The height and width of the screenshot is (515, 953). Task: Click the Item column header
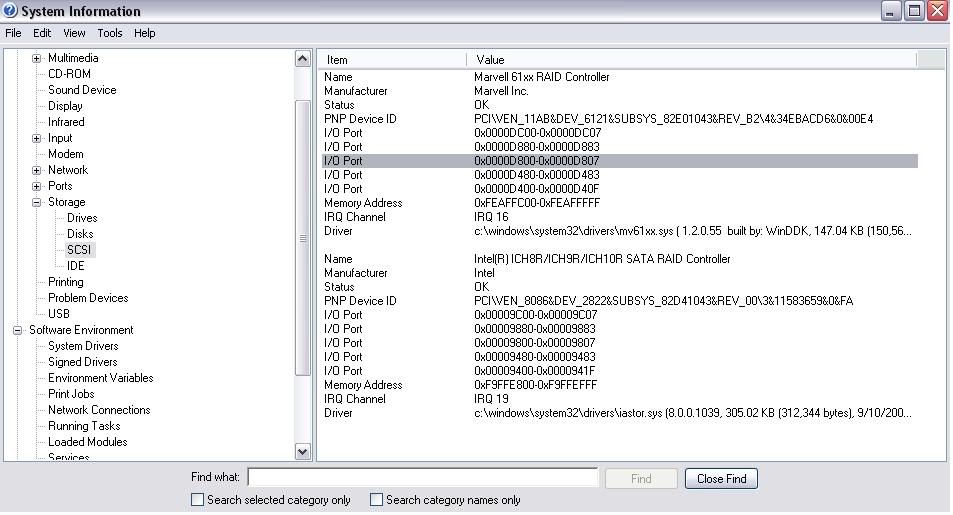click(393, 60)
